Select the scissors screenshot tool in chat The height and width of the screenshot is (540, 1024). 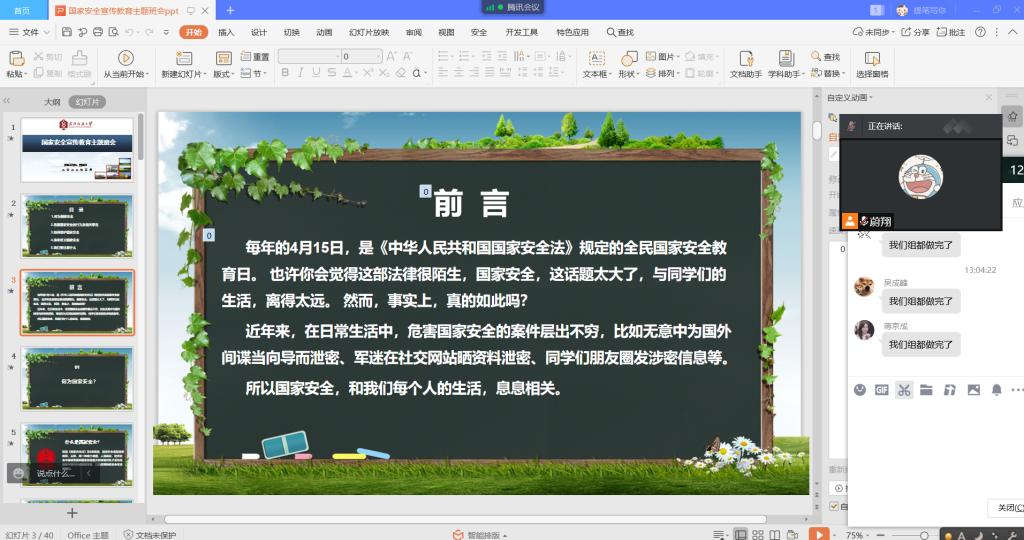click(904, 390)
